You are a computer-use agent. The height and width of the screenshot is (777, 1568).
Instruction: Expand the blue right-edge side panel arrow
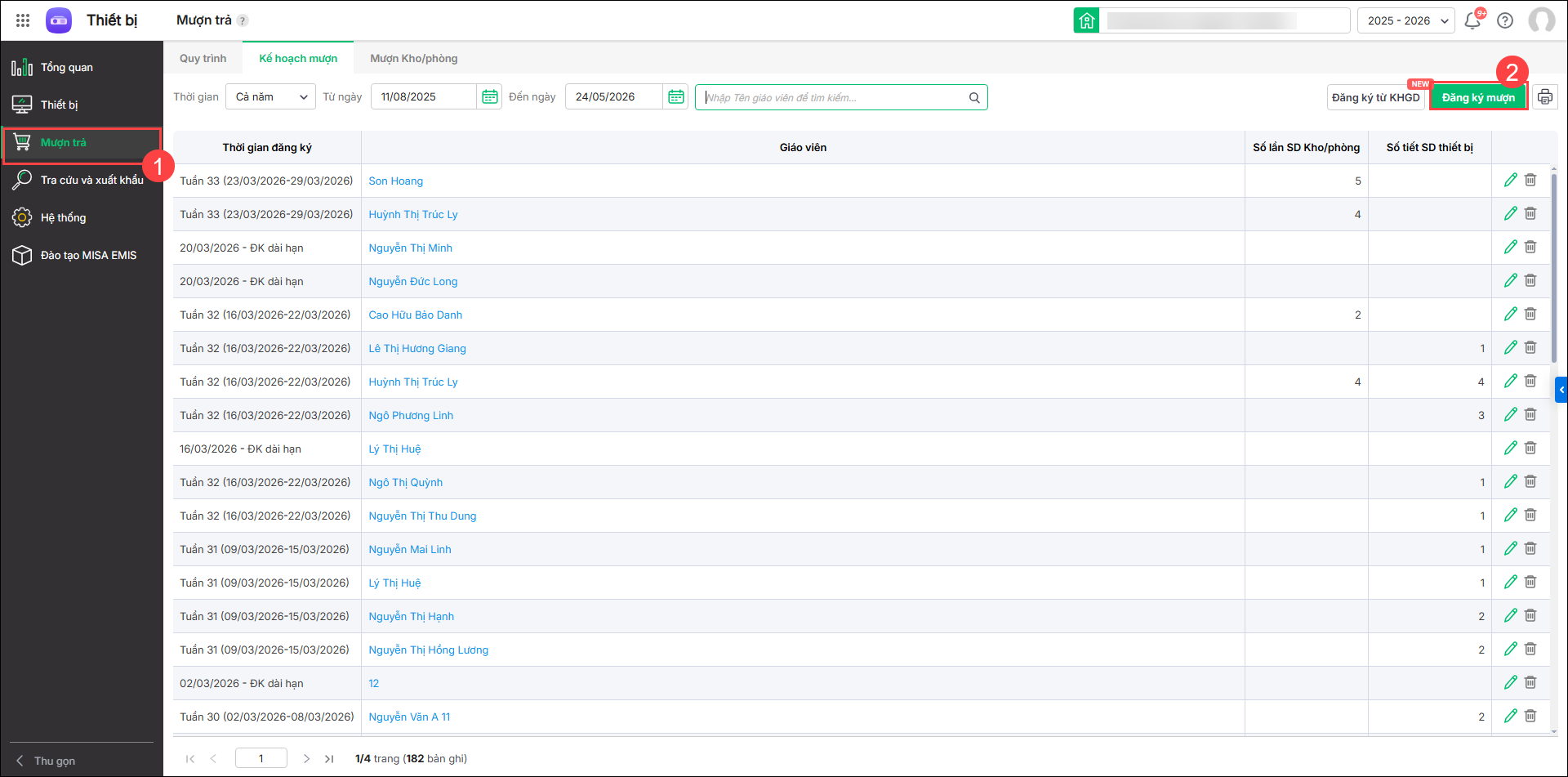coord(1561,390)
